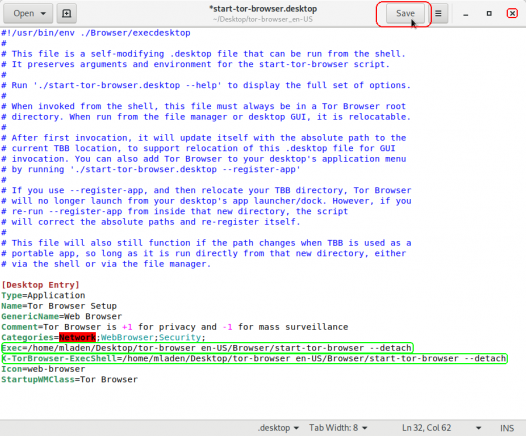526x436 pixels.
Task: Close the gedit window
Action: point(512,13)
